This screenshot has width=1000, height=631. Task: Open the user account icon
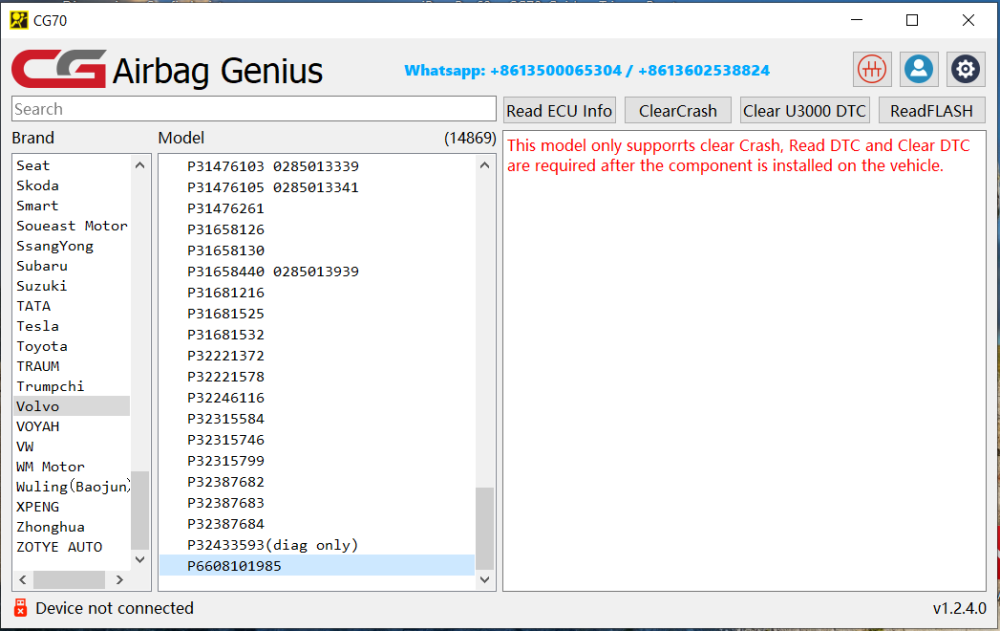tap(919, 69)
